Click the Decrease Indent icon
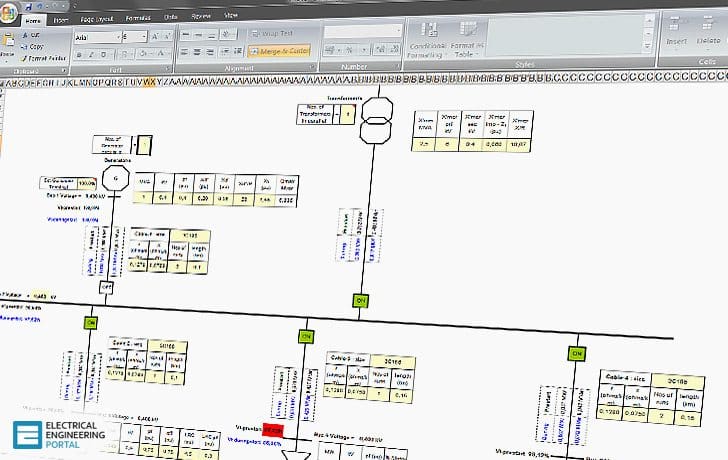The height and width of the screenshot is (460, 728). (225, 51)
